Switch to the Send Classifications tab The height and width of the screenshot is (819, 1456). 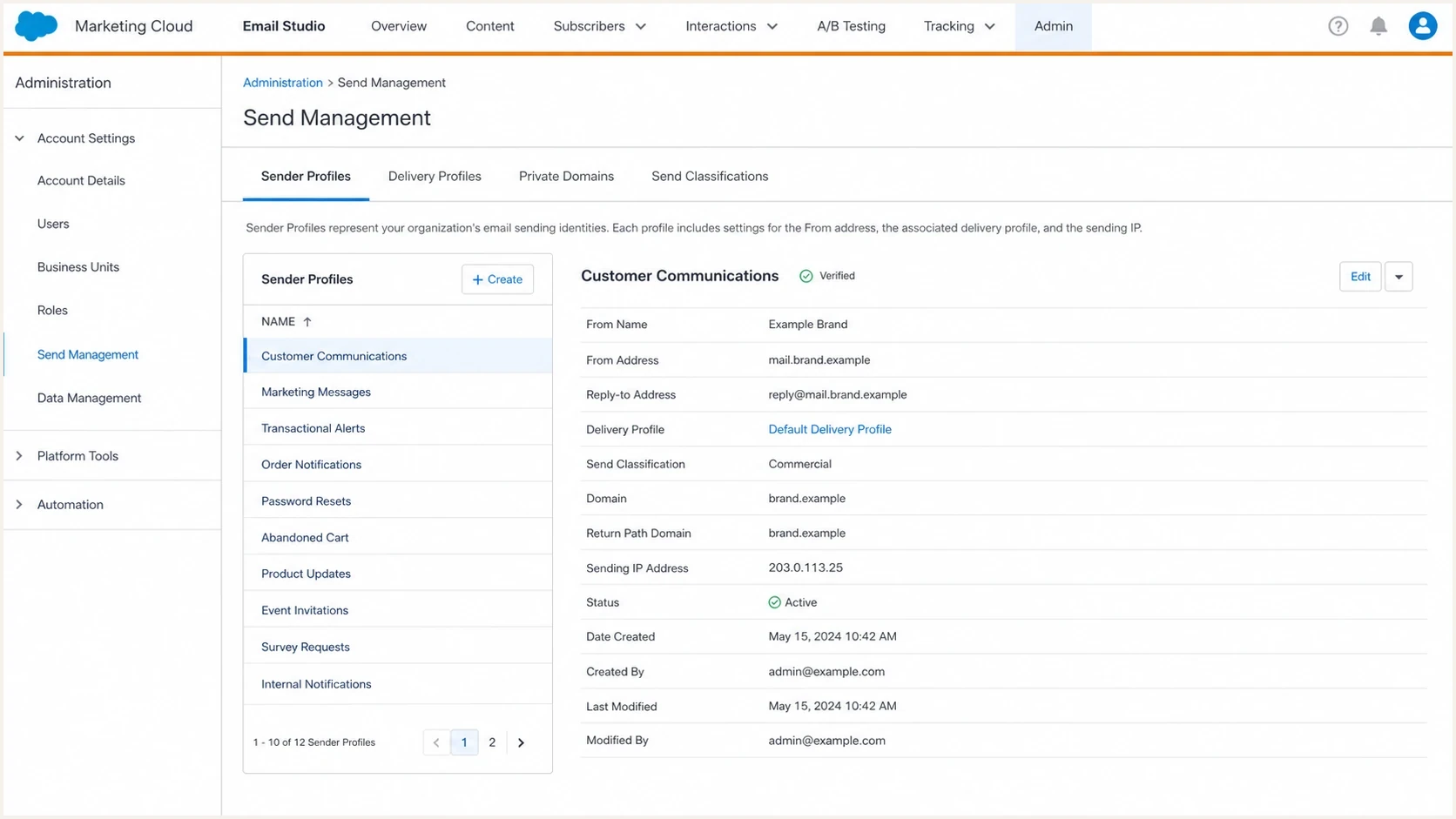[710, 177]
